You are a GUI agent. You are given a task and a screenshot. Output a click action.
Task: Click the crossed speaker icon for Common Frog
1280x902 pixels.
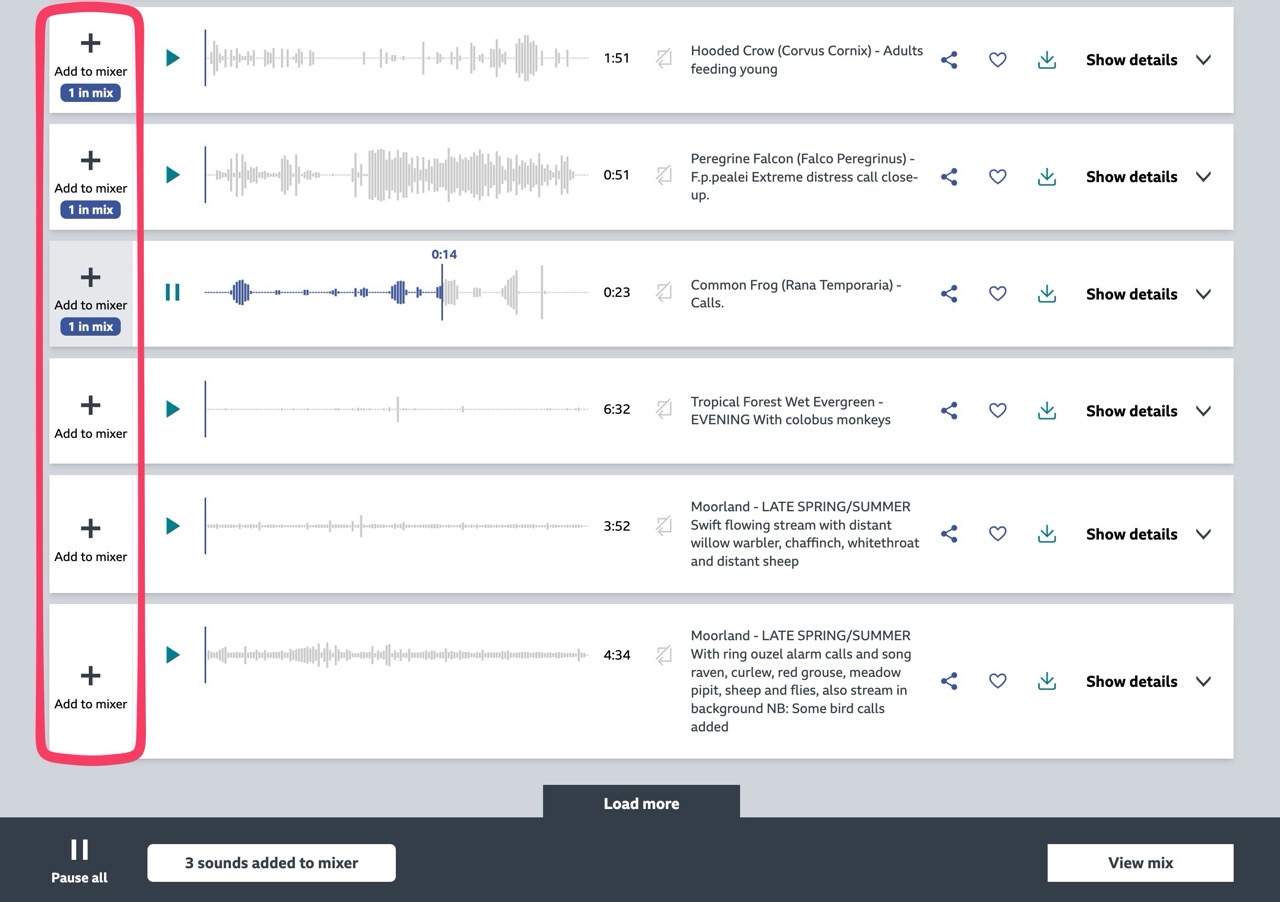click(663, 293)
